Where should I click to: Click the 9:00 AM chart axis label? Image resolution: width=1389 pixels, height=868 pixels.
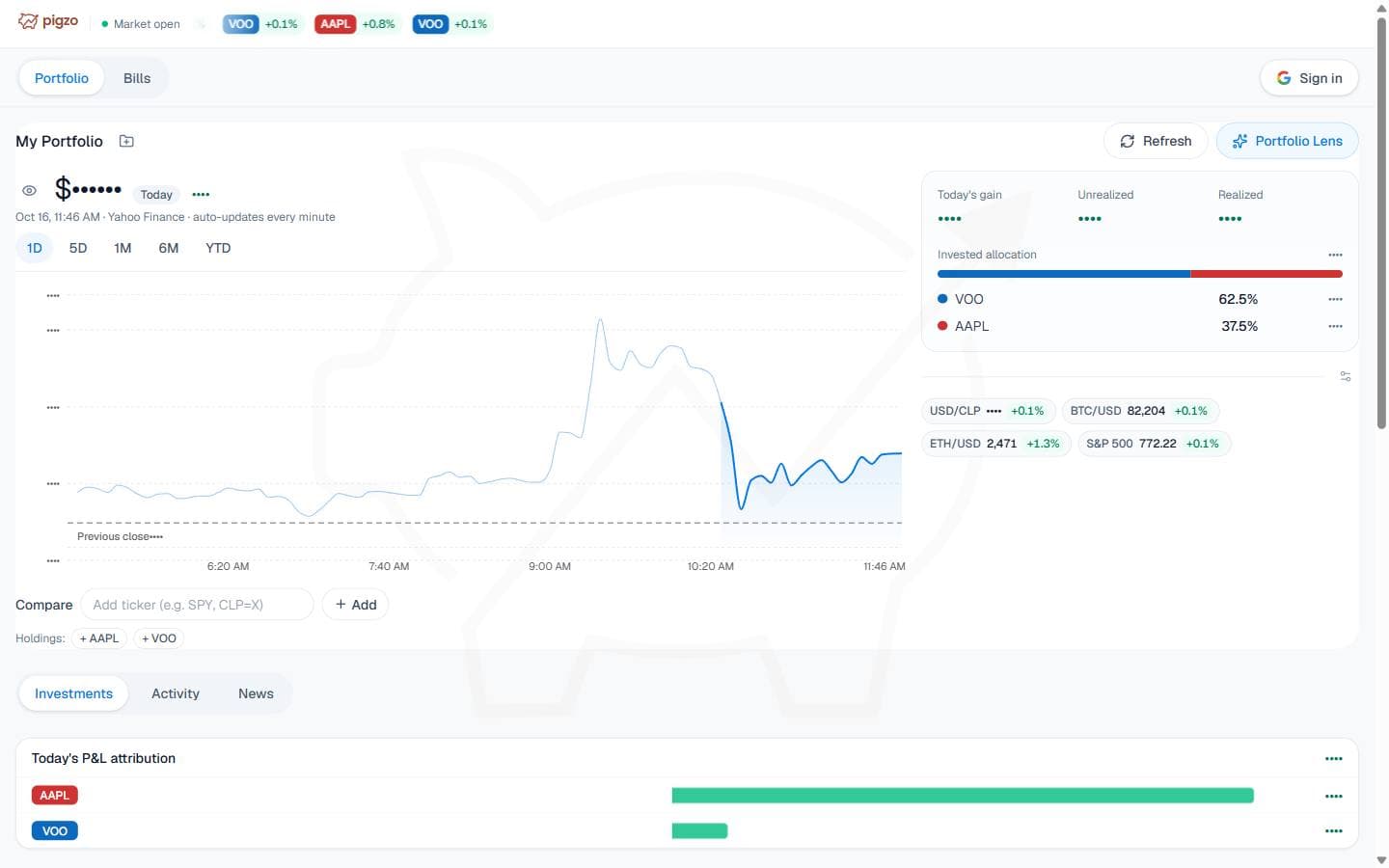pos(550,566)
